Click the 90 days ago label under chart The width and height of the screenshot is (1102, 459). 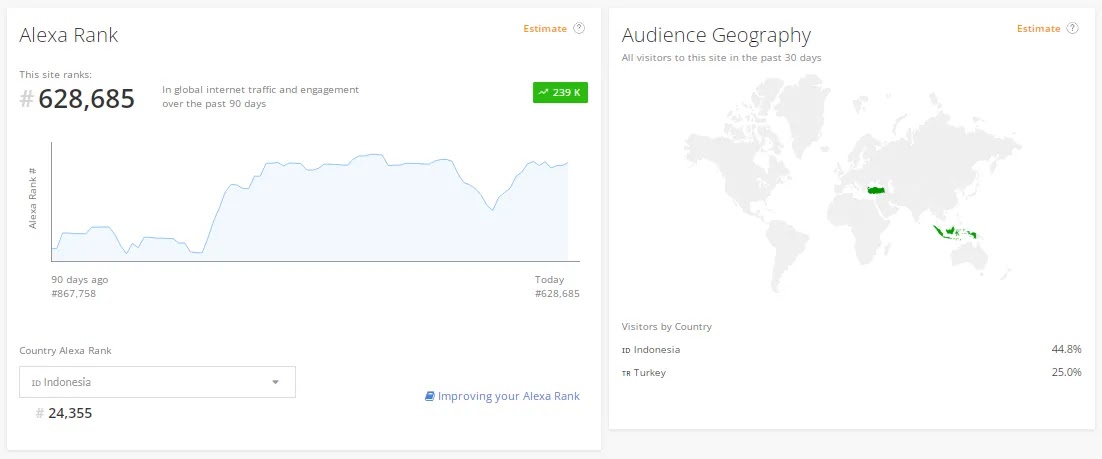pyautogui.click(x=80, y=280)
